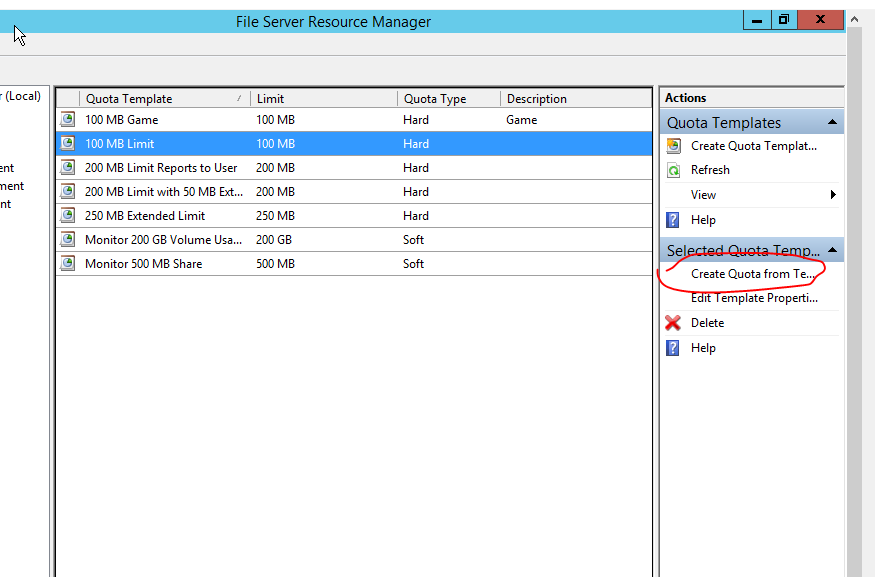
Task: Click the quota icon beside 100 MB Game
Action: pyautogui.click(x=66, y=119)
